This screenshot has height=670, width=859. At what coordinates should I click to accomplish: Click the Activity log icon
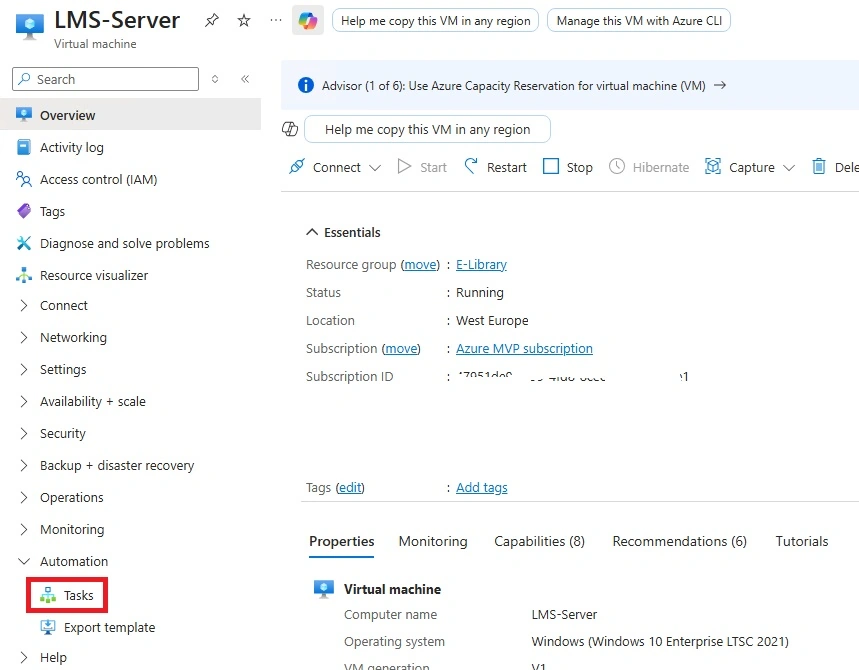(24, 147)
